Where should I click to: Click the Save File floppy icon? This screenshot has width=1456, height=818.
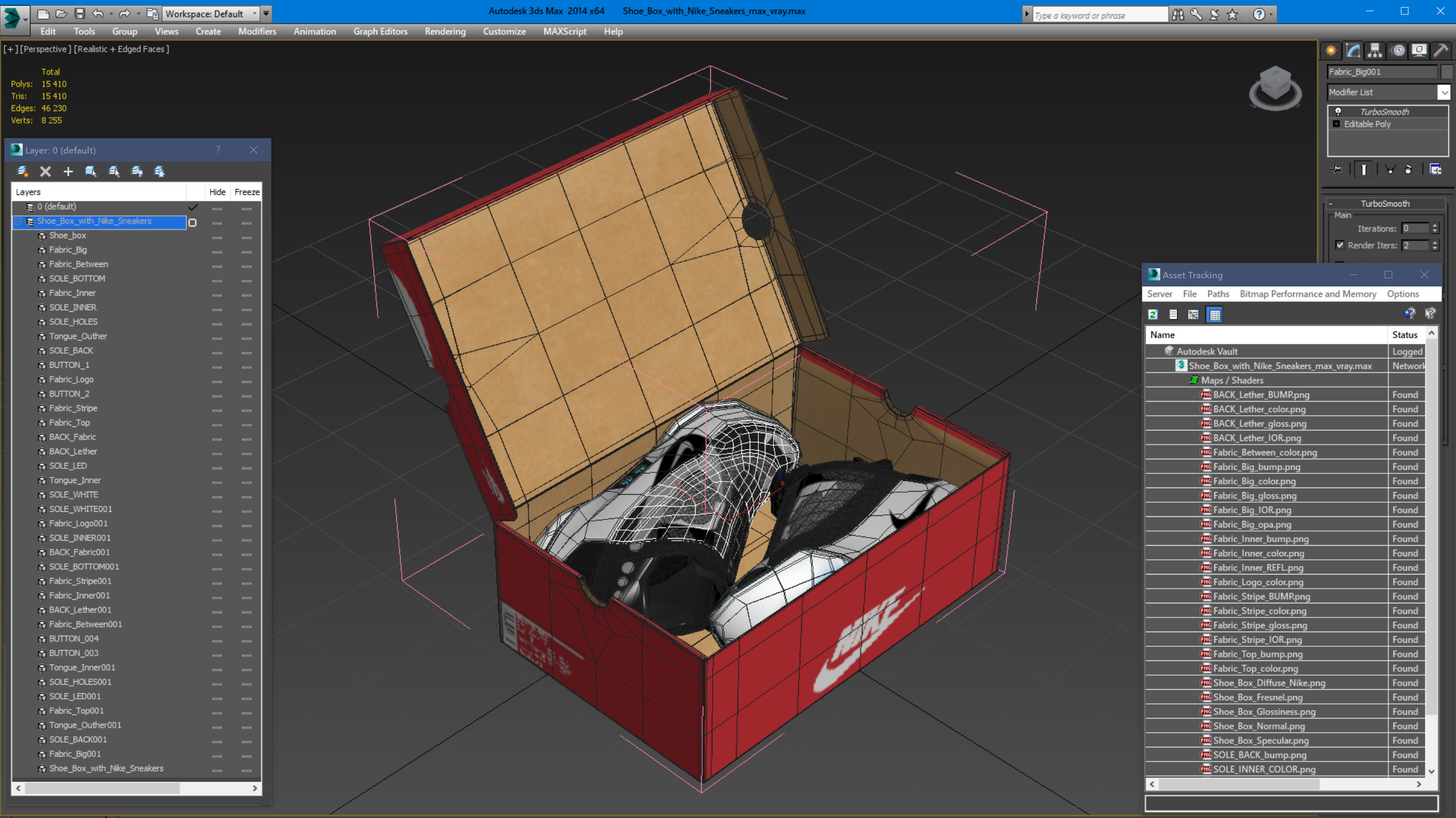click(x=80, y=14)
